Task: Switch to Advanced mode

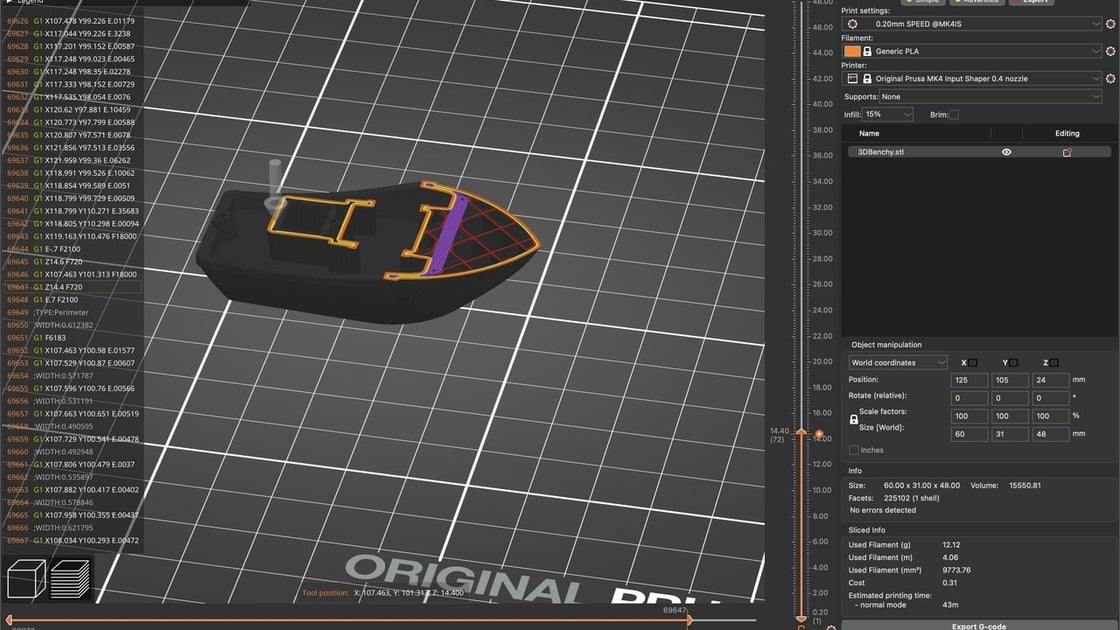Action: tap(977, 1)
